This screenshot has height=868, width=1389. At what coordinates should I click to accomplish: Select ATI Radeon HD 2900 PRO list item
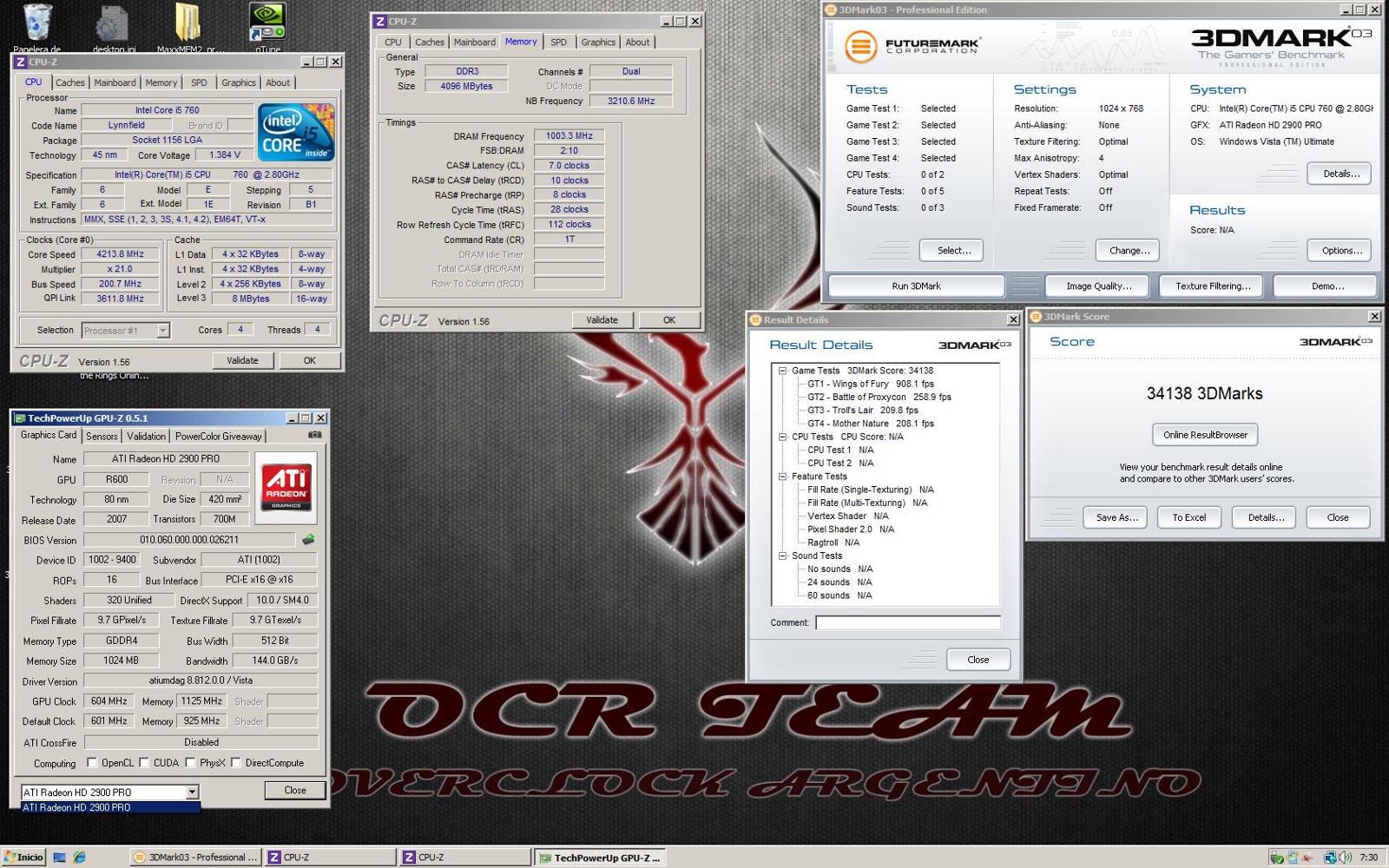click(x=110, y=807)
